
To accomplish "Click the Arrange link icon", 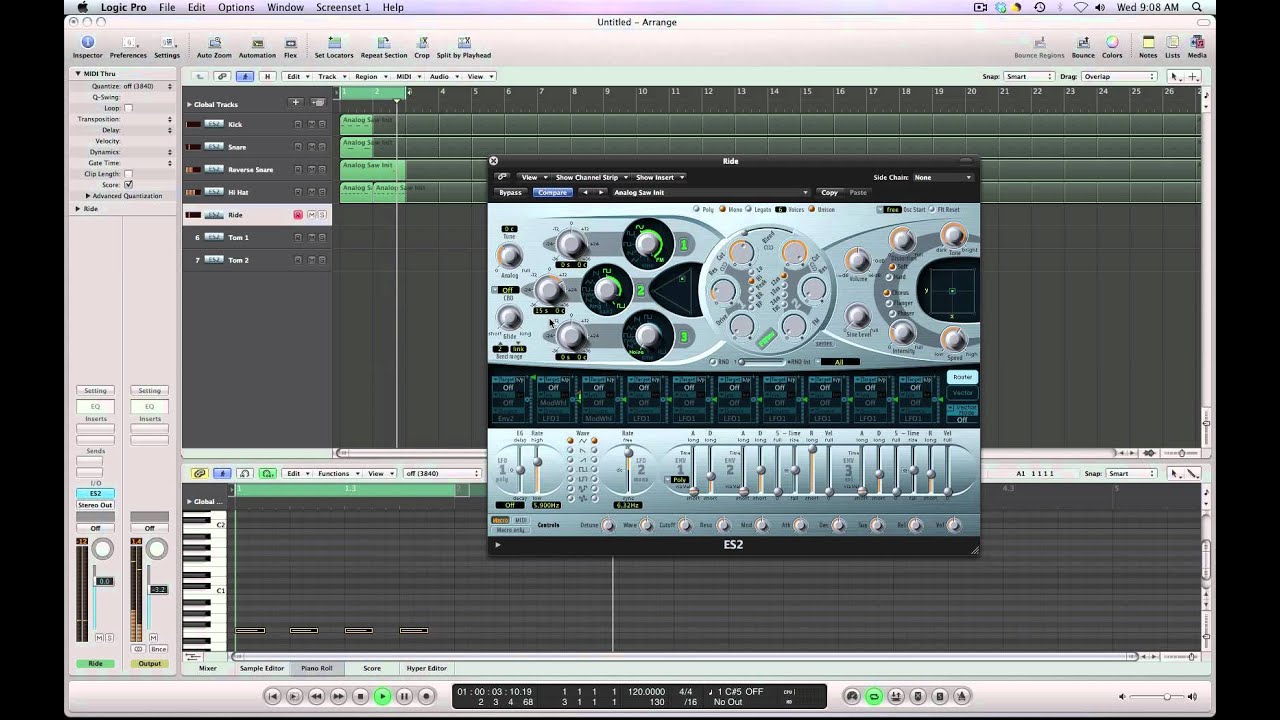I will tap(222, 76).
